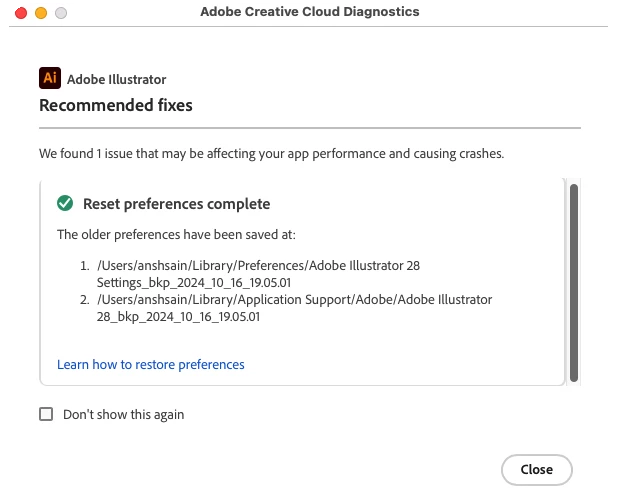Click the fixes panel vertical scrollbar
The width and height of the screenshot is (620, 493).
(x=573, y=280)
